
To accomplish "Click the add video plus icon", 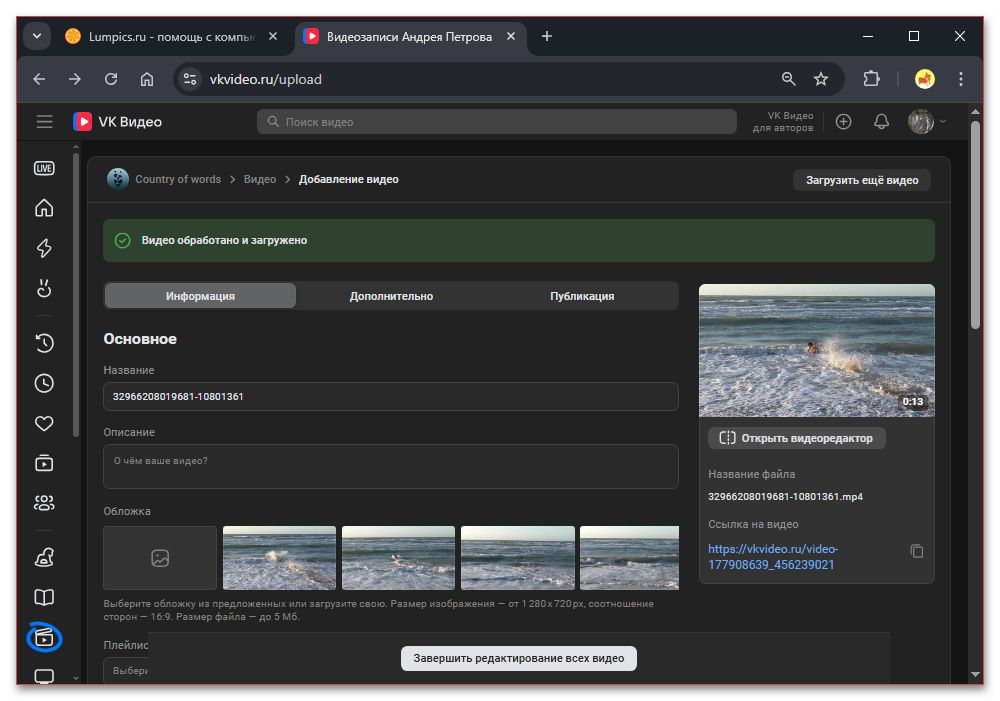I will click(843, 122).
